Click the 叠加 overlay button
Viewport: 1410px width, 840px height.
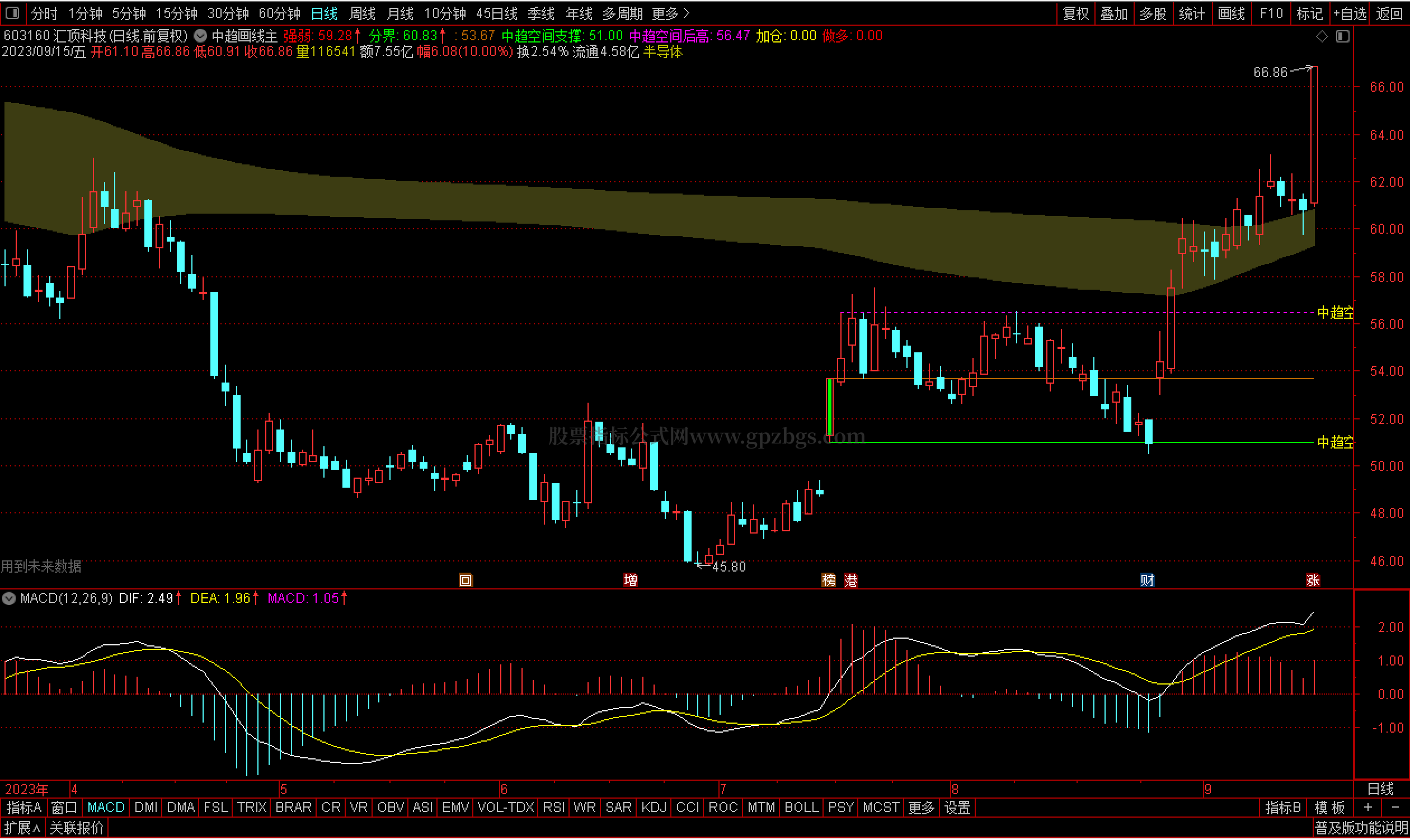point(1114,13)
